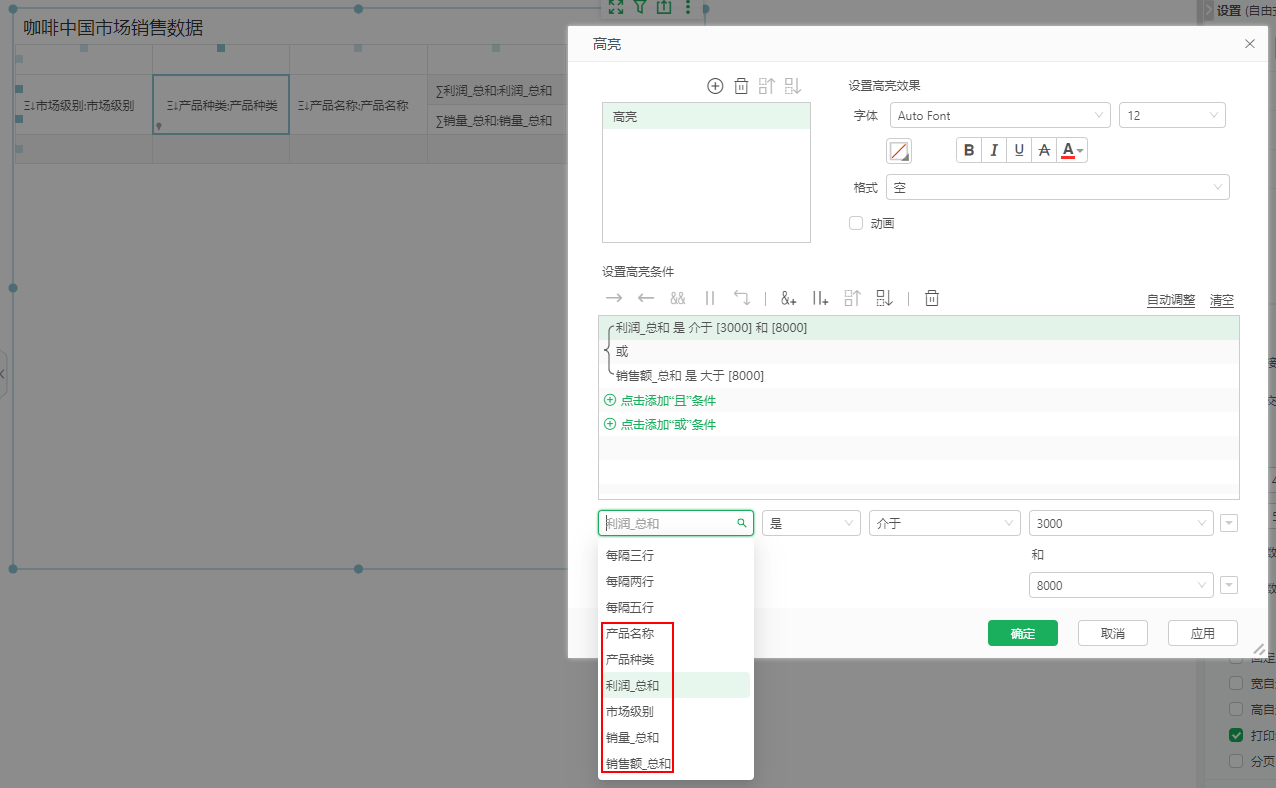1276x788 pixels.
Task: Toggle bold font for highlight
Action: pos(968,150)
